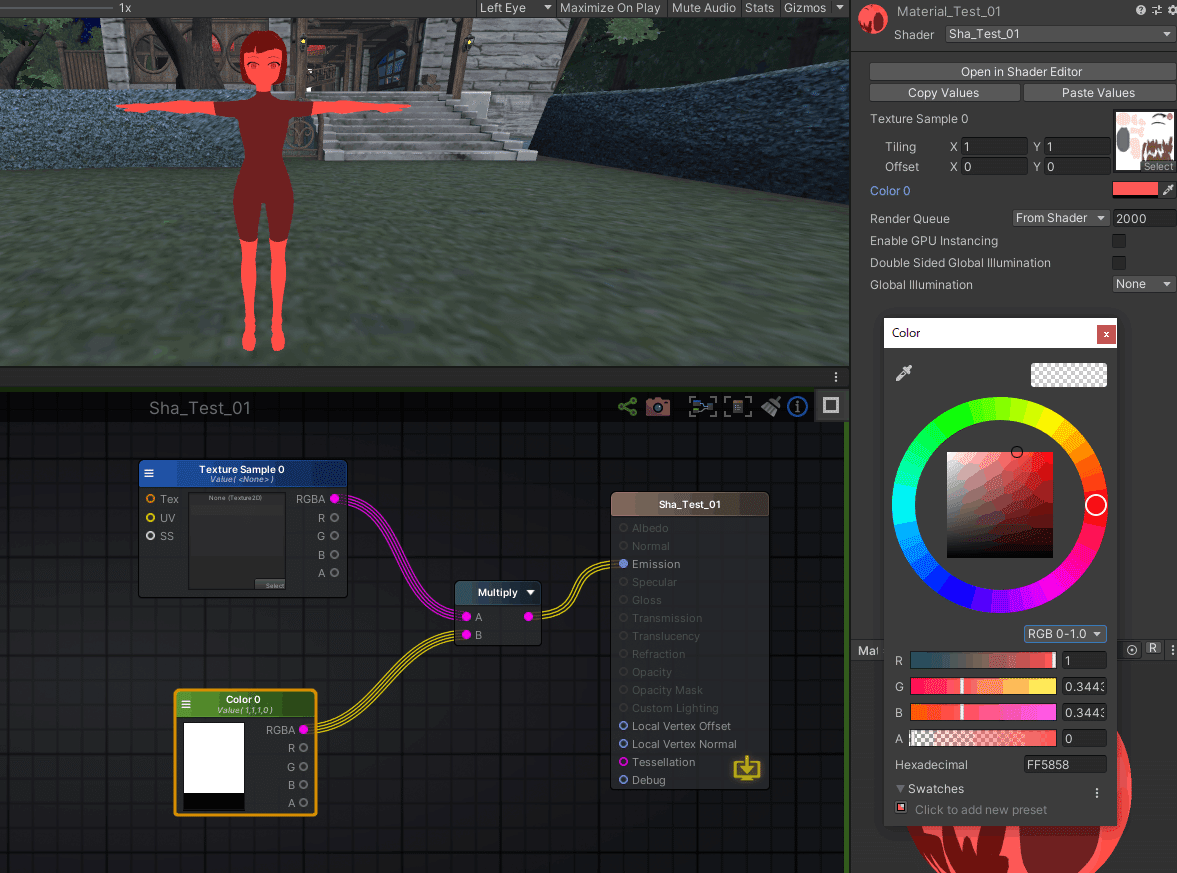Click the focus-on-master-node bracket icon
The width and height of the screenshot is (1177, 873).
click(x=738, y=407)
